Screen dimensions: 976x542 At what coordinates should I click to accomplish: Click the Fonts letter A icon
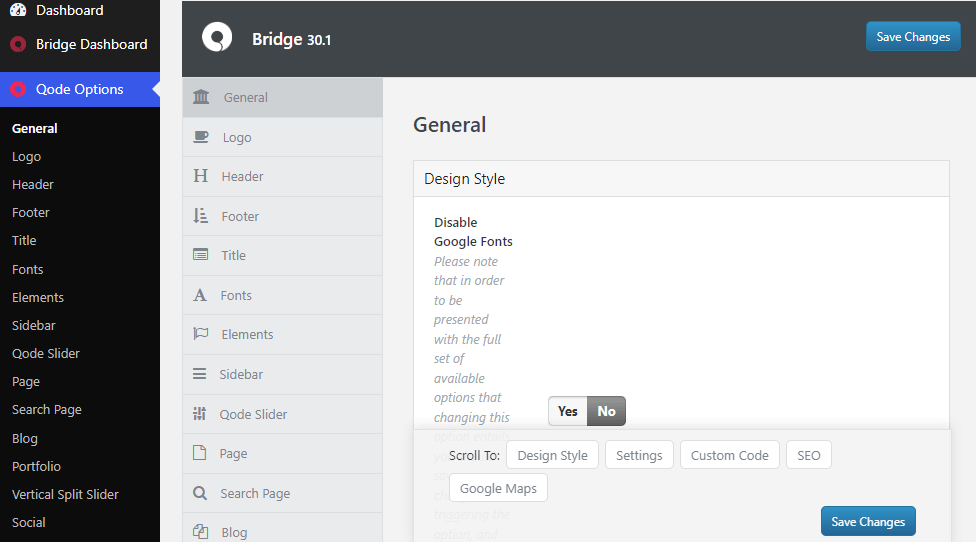click(200, 295)
